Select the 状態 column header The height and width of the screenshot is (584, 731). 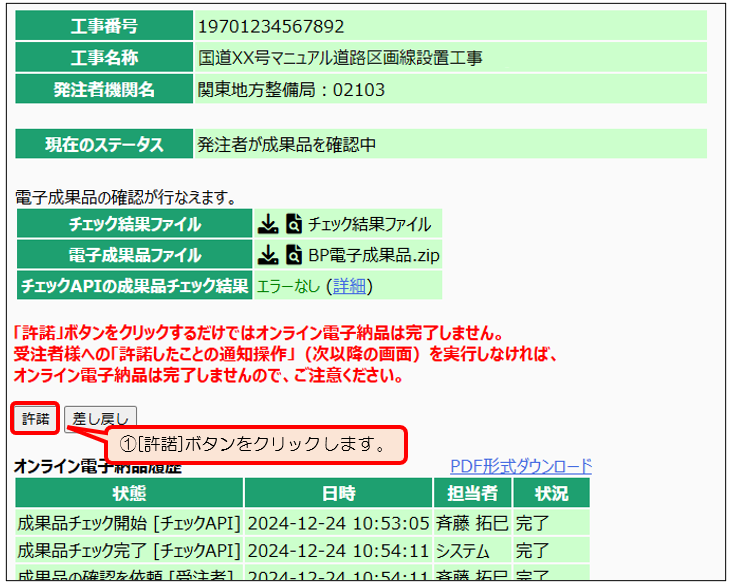click(129, 493)
